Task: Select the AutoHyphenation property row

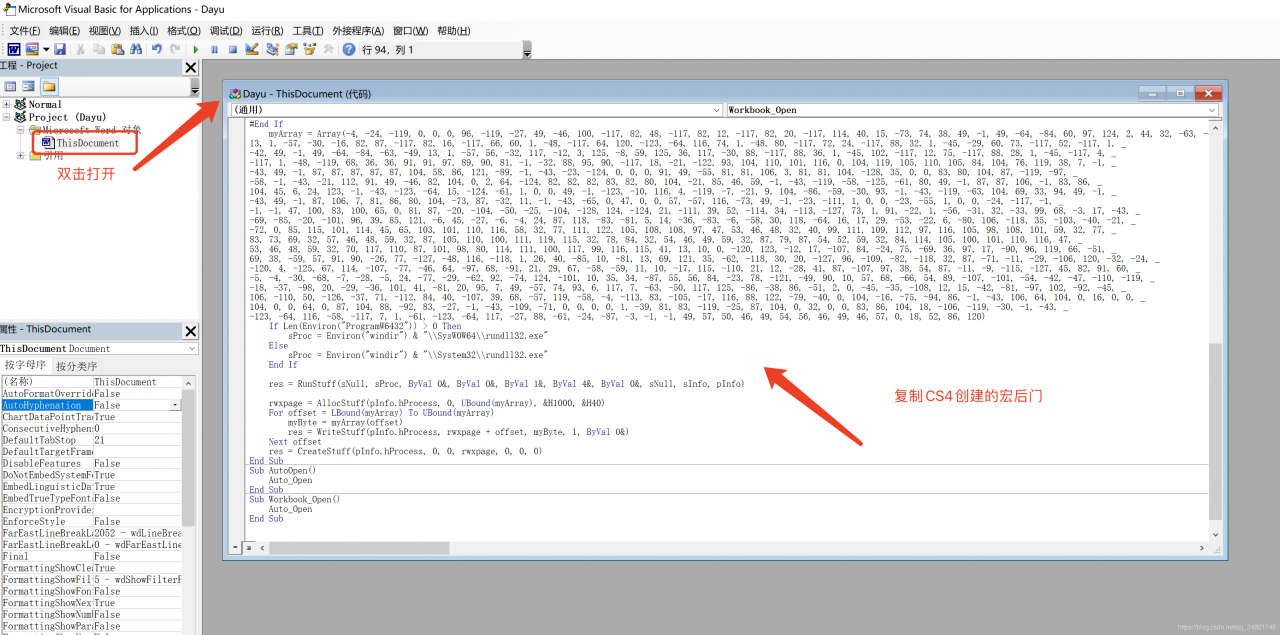Action: pos(91,405)
